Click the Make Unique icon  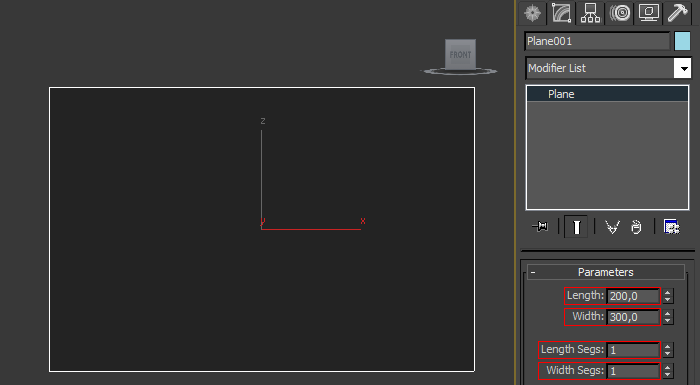(x=612, y=227)
